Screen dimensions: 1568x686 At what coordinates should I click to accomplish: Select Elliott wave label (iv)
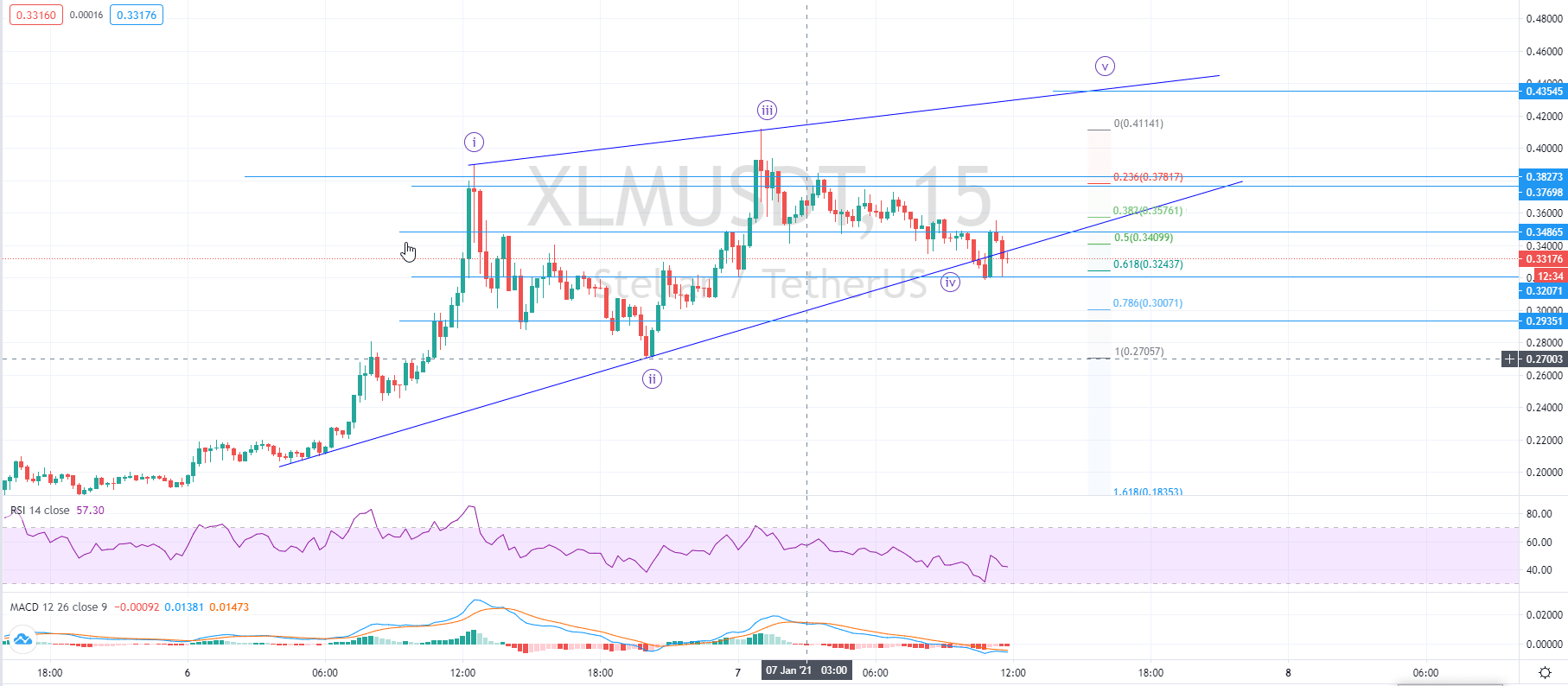(950, 282)
